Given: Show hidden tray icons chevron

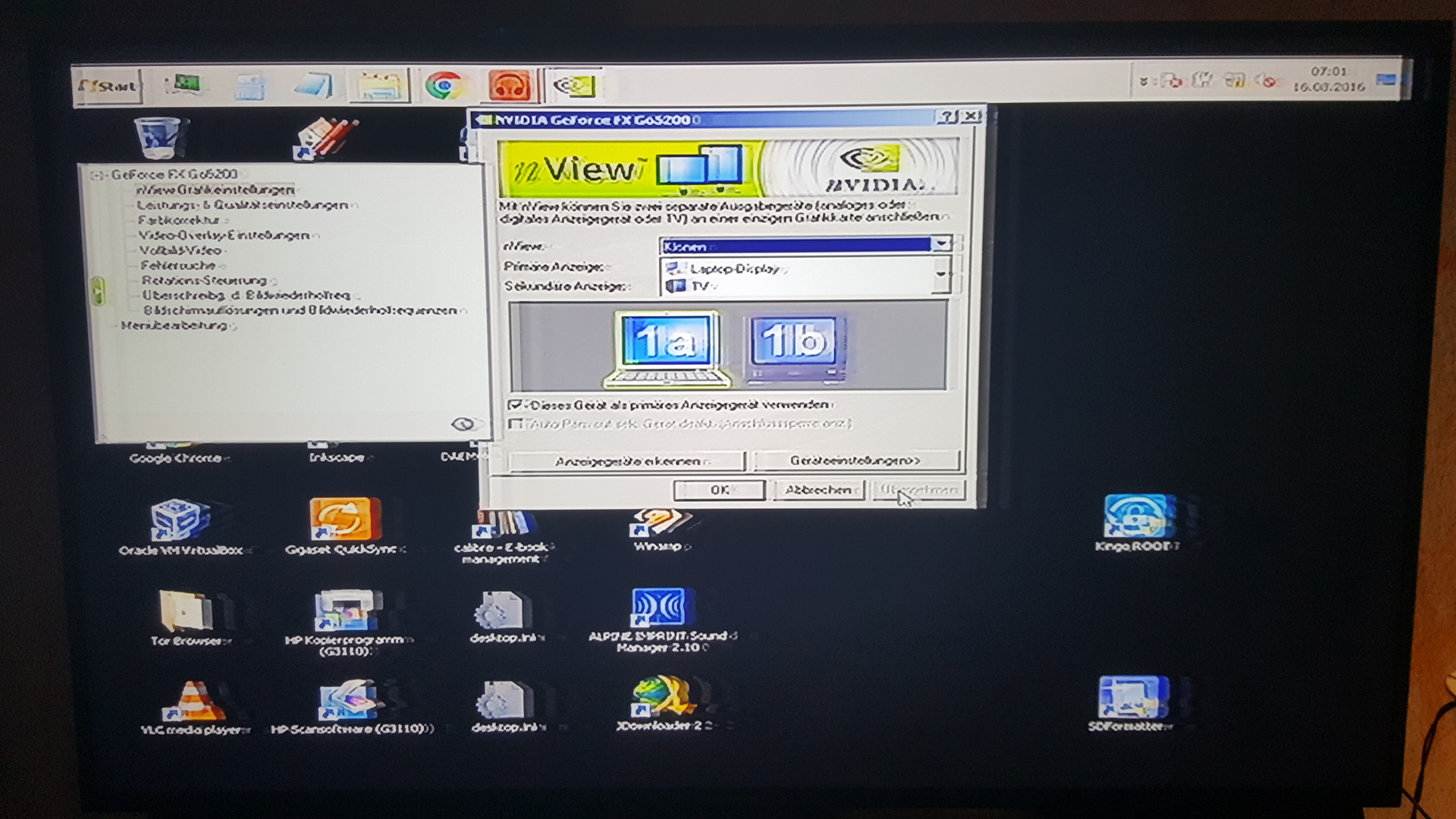Looking at the screenshot, I should [1144, 80].
